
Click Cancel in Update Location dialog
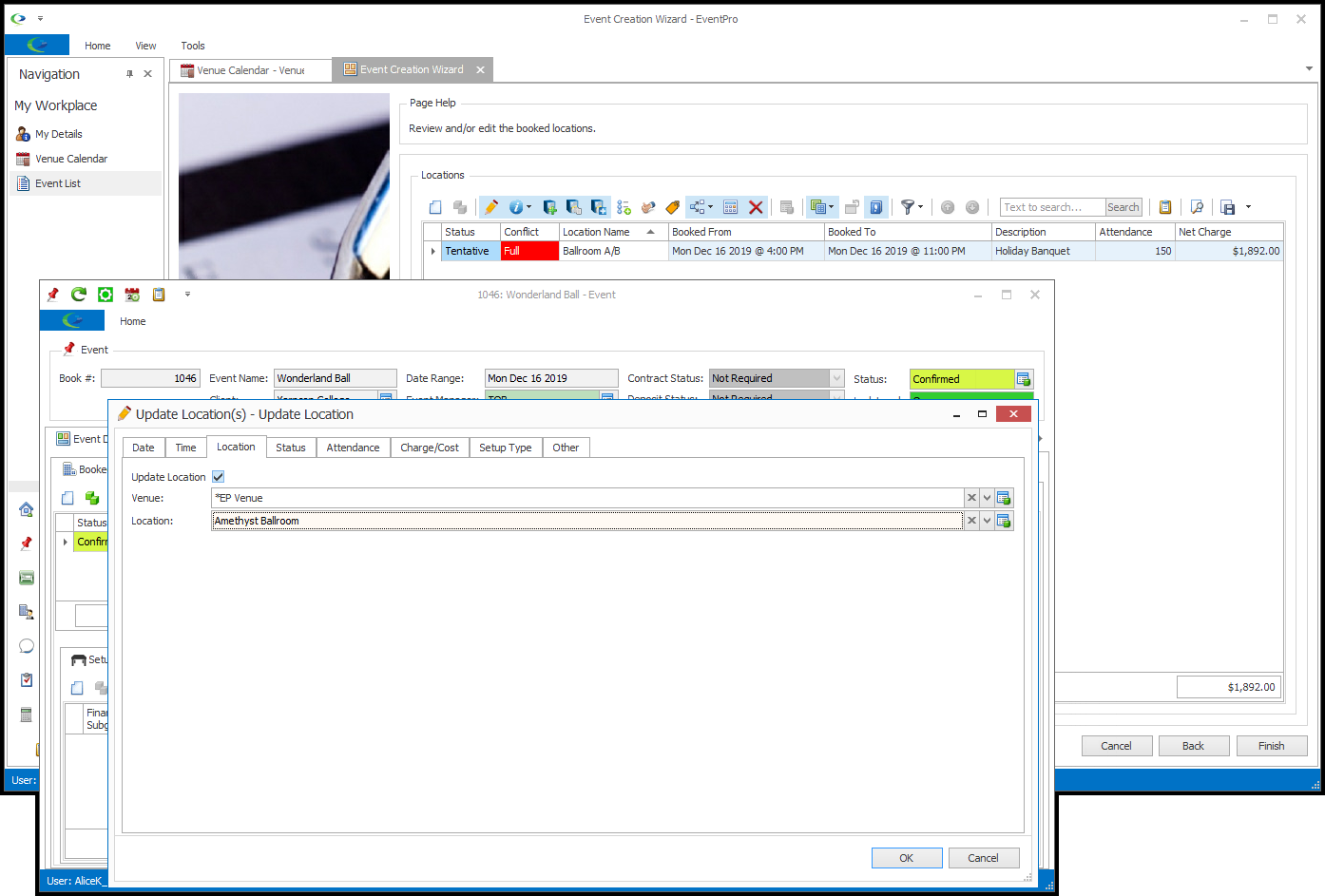coord(984,858)
